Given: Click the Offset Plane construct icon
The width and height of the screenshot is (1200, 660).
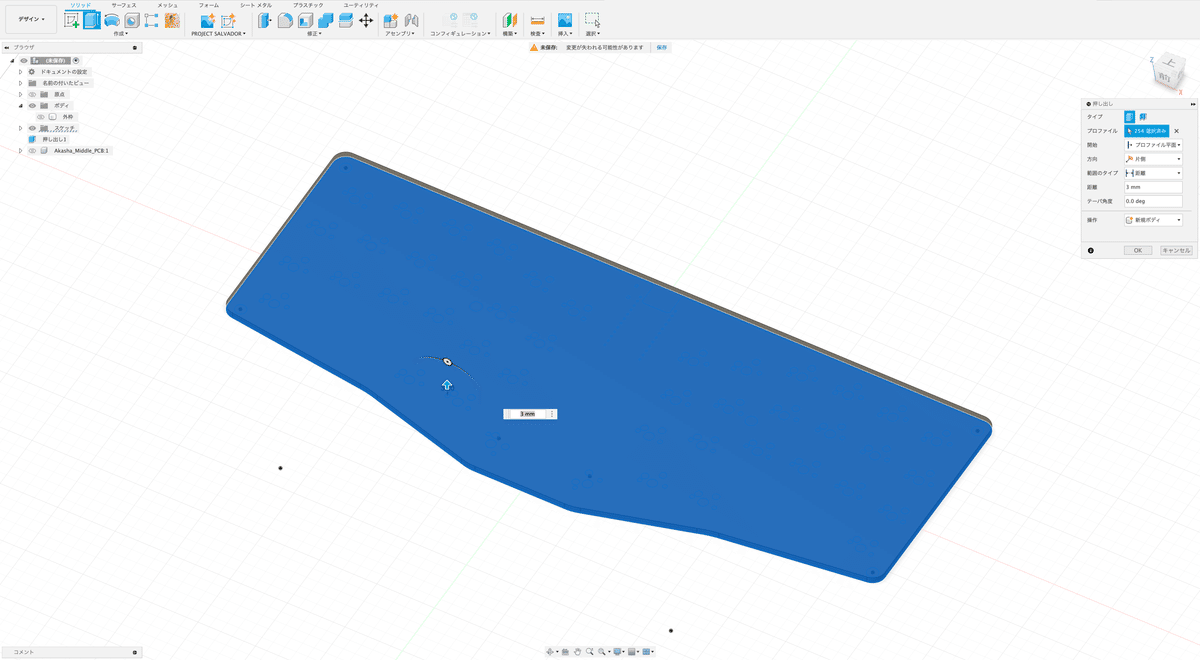Looking at the screenshot, I should click(x=510, y=20).
